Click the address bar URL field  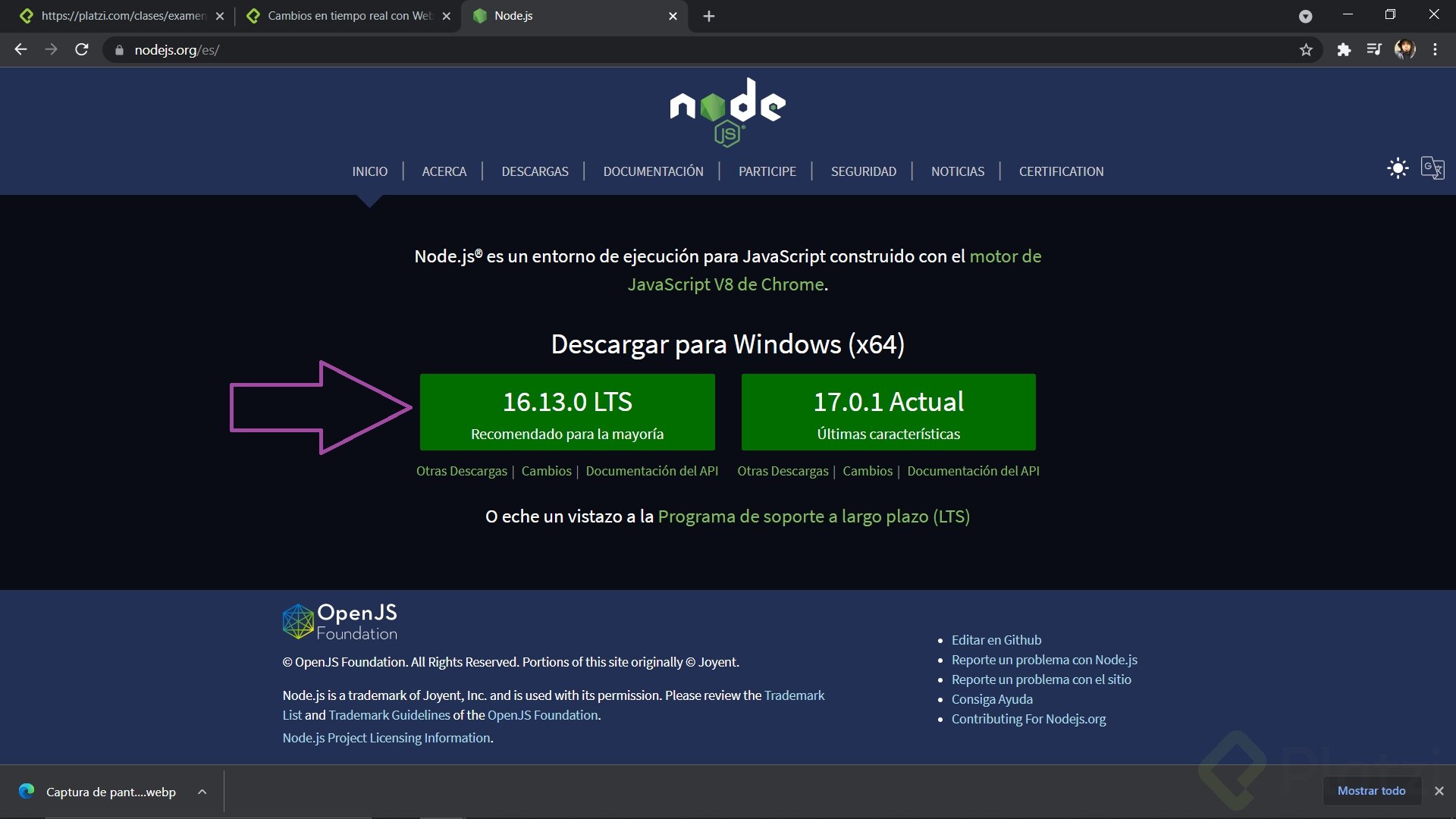682,50
